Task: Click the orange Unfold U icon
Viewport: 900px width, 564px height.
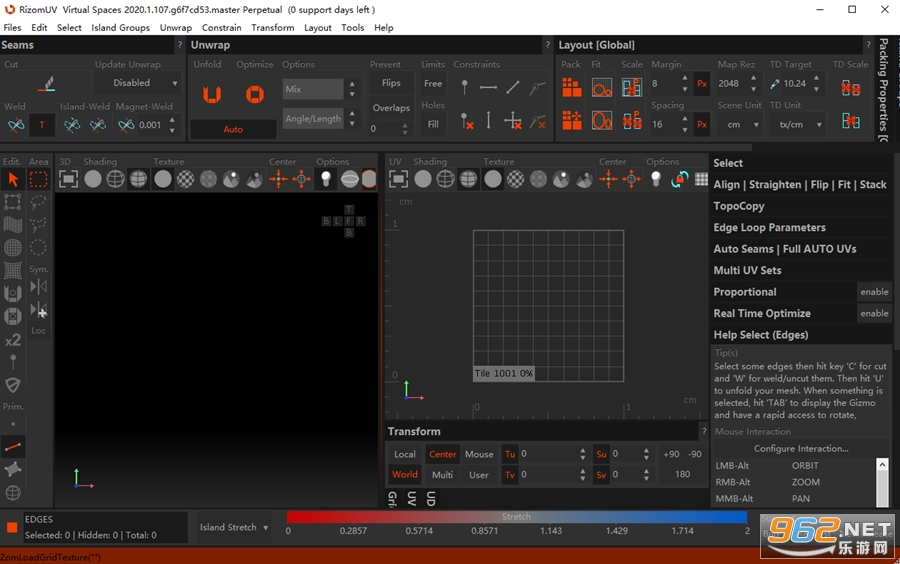Action: click(212, 94)
